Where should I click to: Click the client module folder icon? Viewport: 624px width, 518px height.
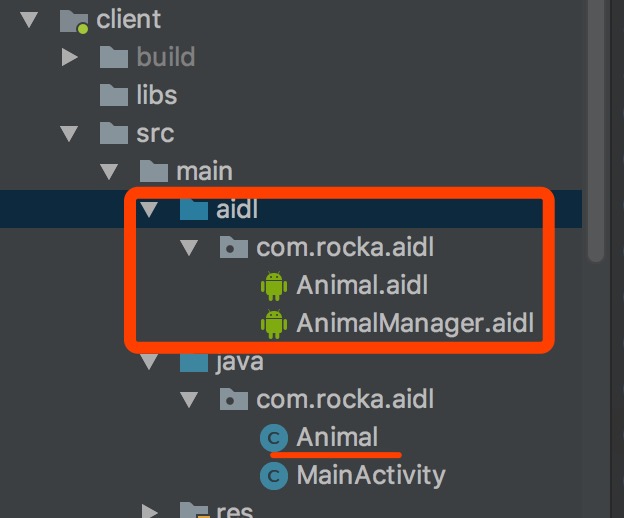pos(74,21)
